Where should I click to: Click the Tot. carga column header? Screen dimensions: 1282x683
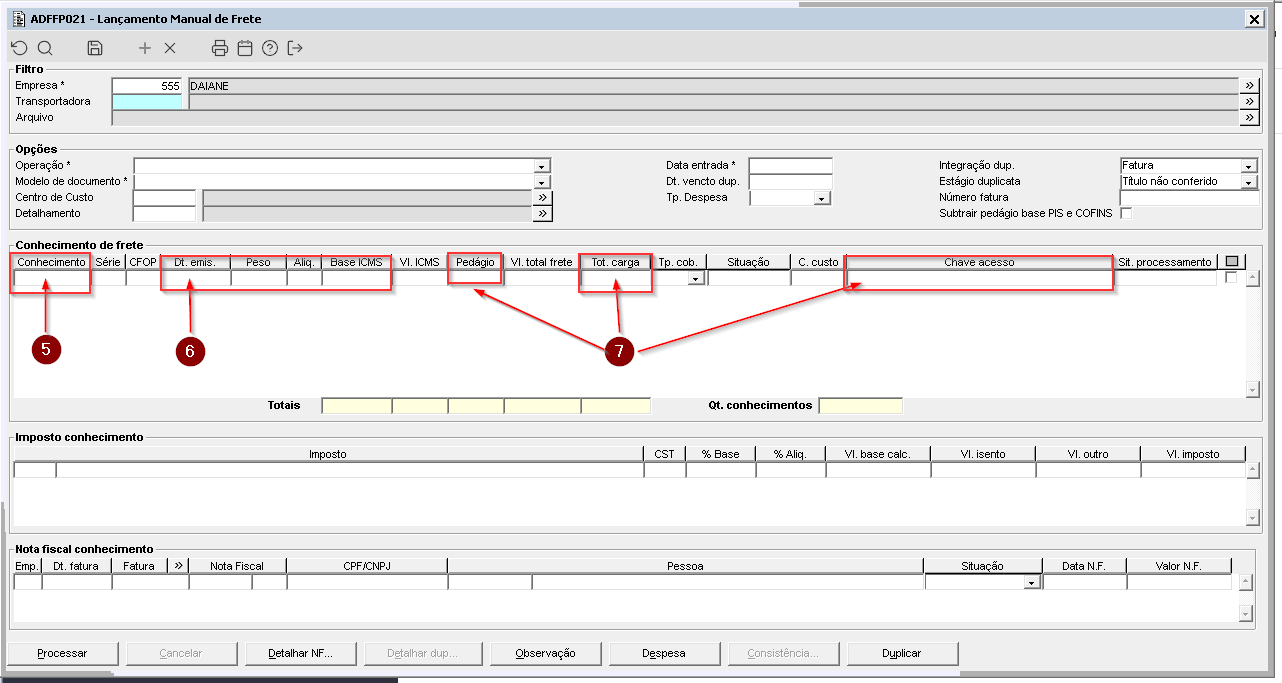coord(615,262)
